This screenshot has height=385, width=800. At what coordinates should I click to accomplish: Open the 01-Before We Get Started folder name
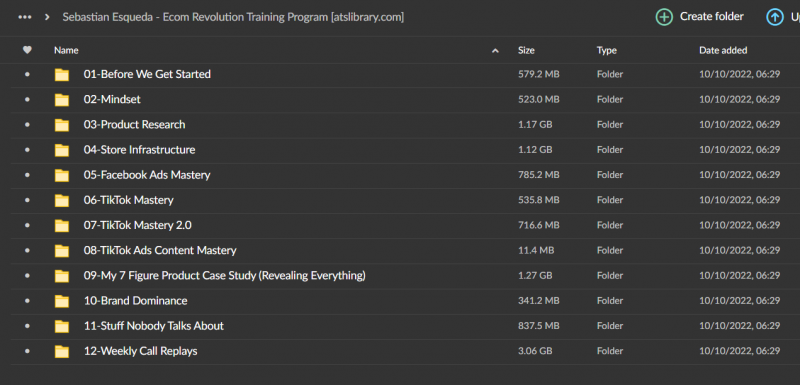pyautogui.click(x=147, y=74)
